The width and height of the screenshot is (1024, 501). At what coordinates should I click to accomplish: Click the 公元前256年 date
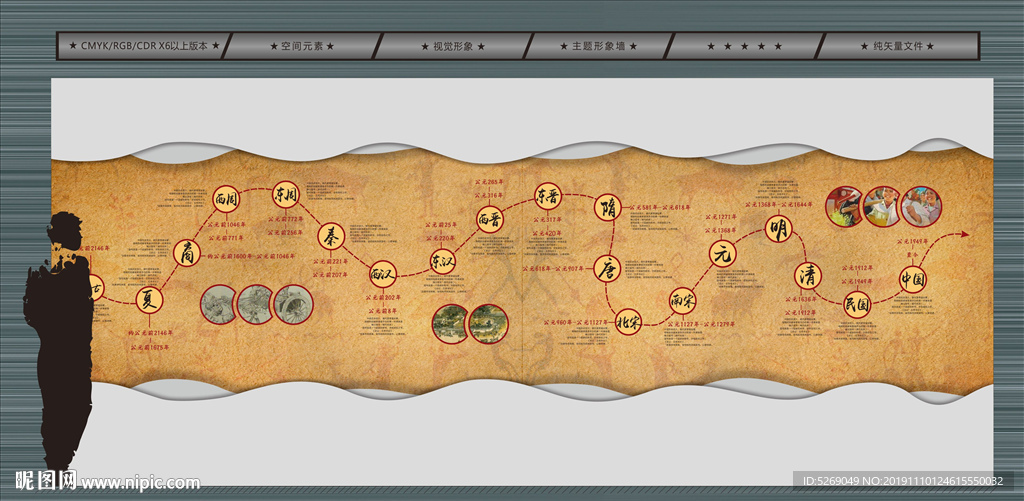tap(285, 233)
